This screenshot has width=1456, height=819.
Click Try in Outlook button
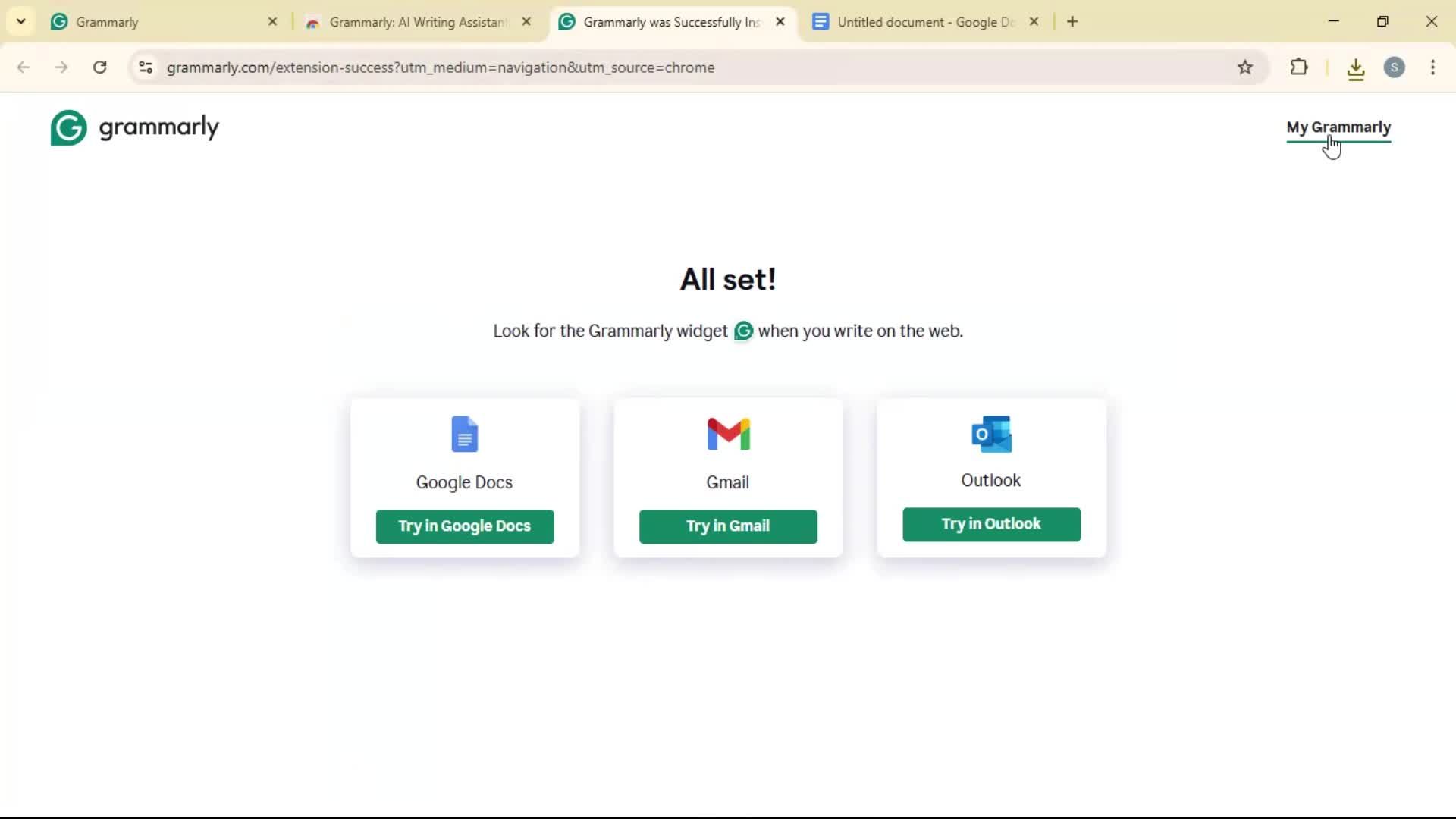pyautogui.click(x=991, y=524)
